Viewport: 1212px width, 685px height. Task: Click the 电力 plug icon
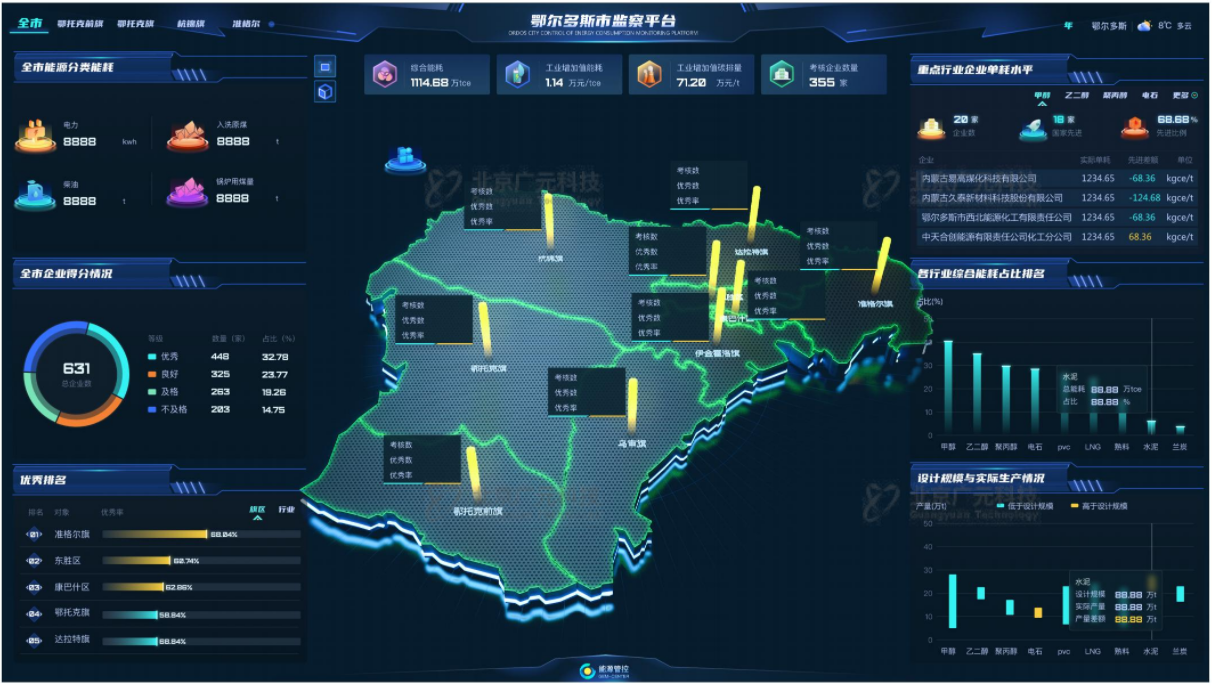coord(35,135)
